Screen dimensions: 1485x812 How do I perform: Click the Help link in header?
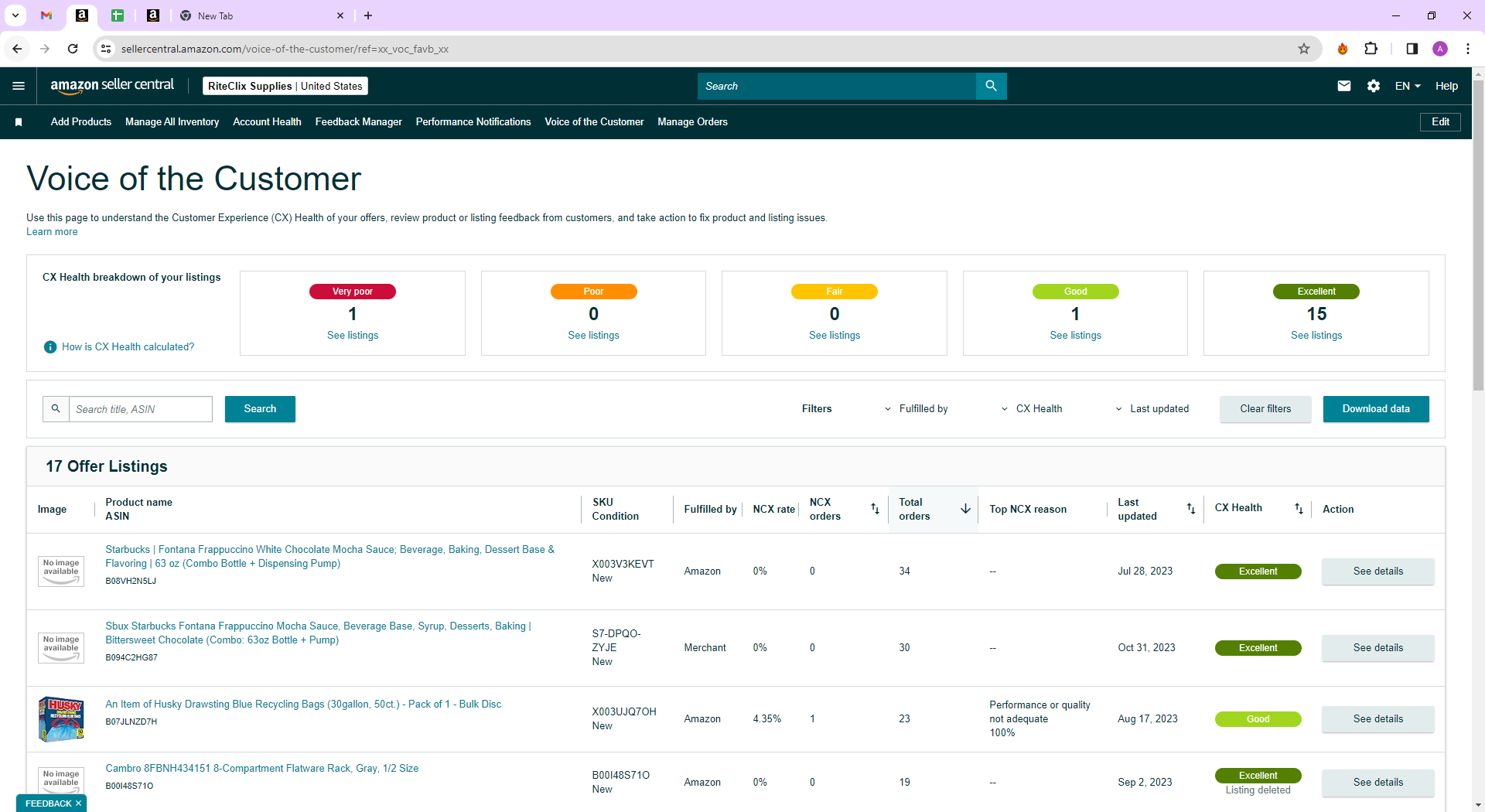[1446, 86]
